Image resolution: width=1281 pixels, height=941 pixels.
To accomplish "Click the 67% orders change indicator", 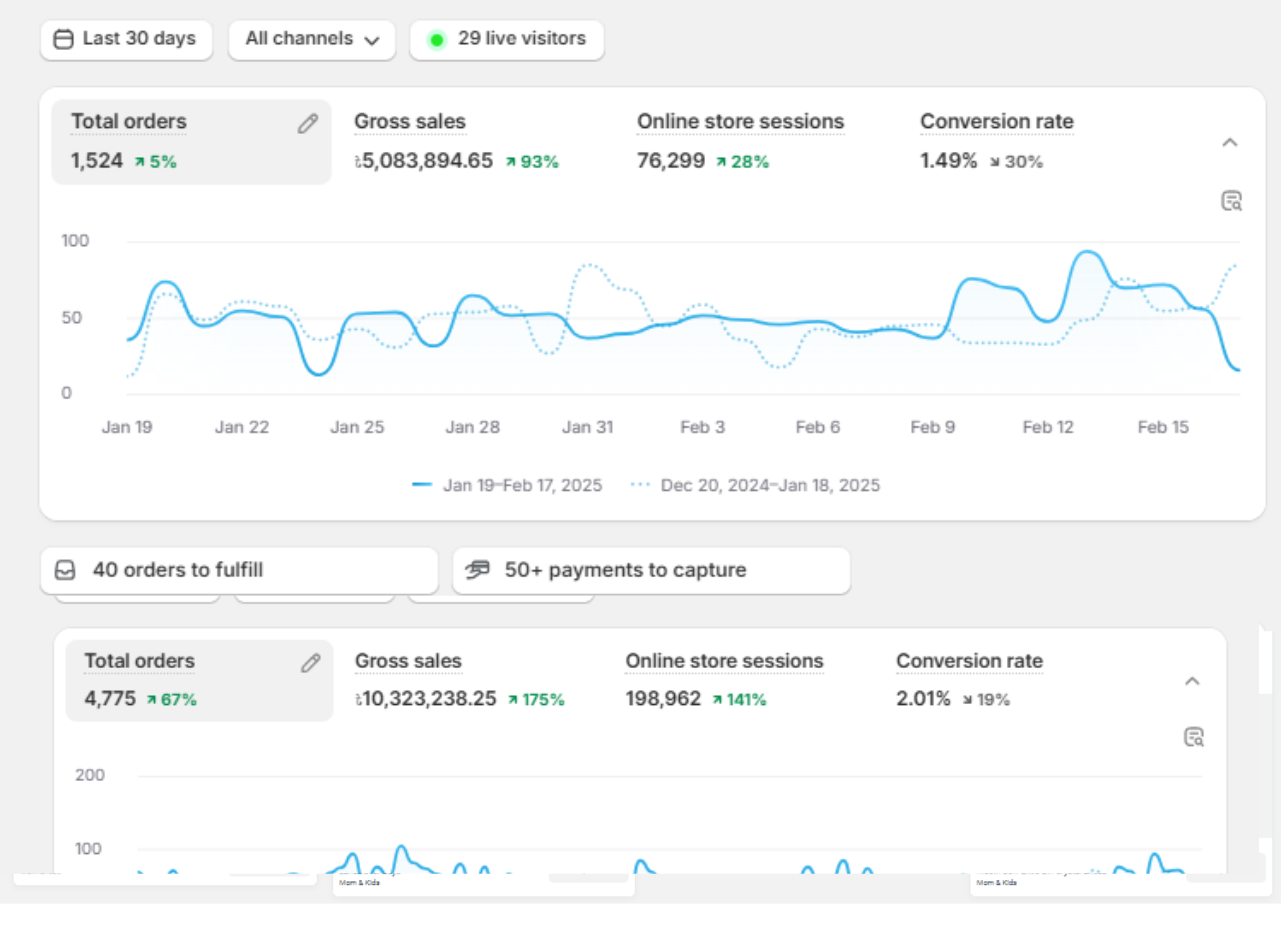I will (171, 700).
